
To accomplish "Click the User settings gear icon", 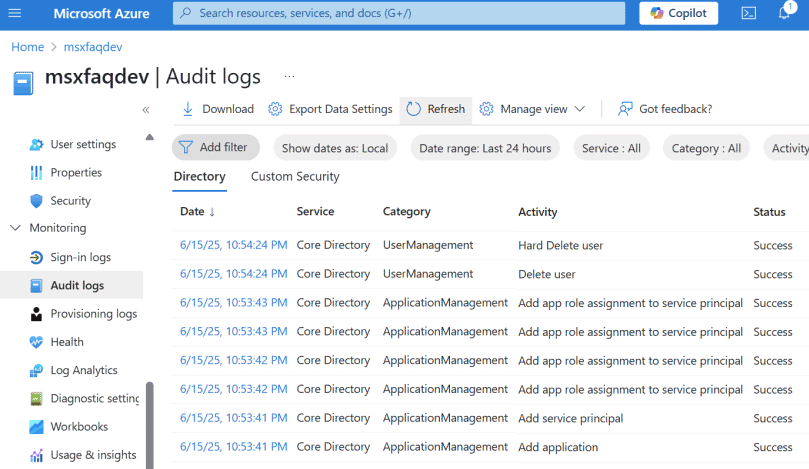I will 36,144.
